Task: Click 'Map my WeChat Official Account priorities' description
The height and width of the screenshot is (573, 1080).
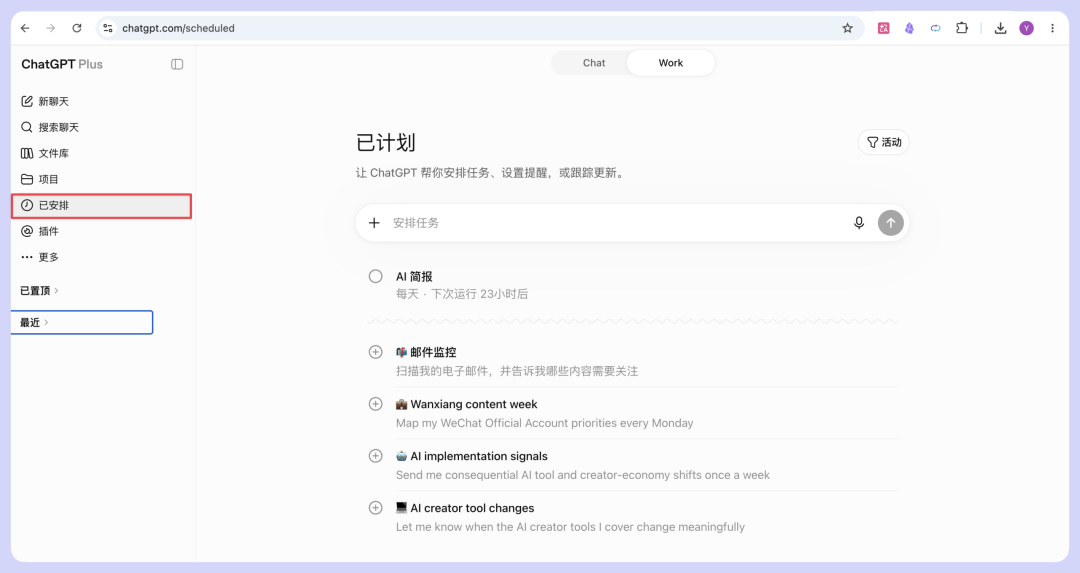Action: pos(545,423)
